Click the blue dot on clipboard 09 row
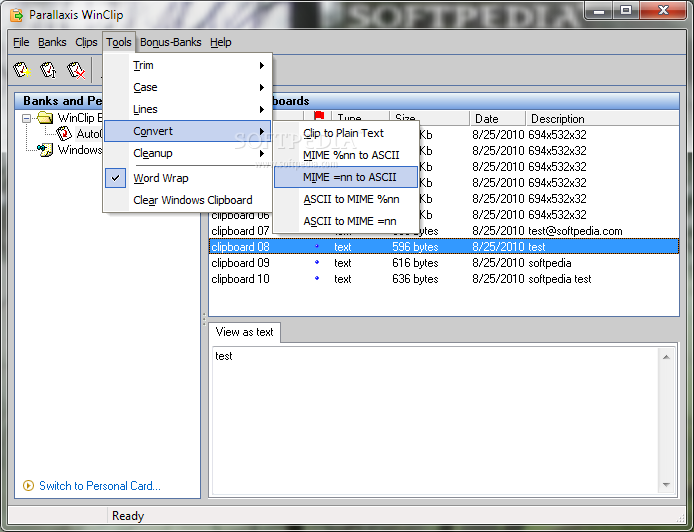 (317, 262)
